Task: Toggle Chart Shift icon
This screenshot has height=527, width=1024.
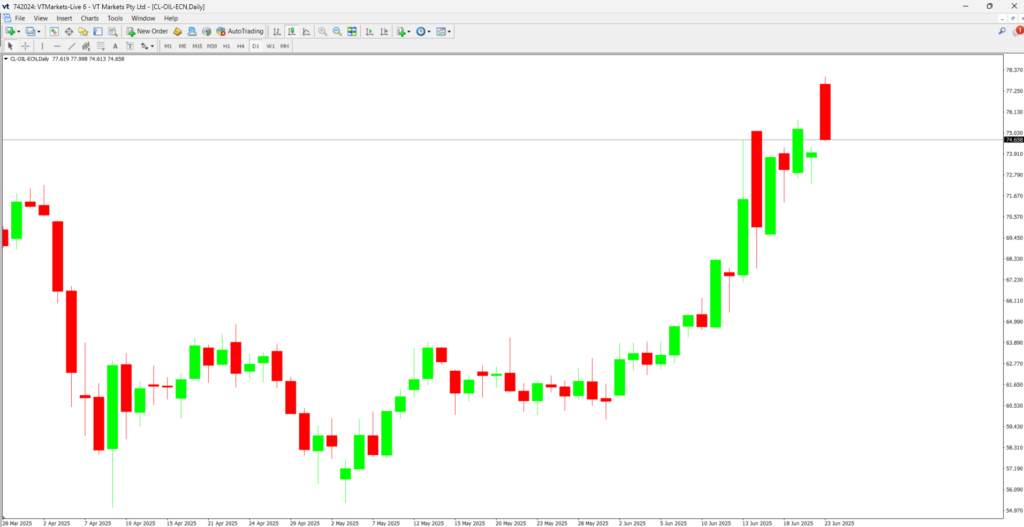Action: 385,31
